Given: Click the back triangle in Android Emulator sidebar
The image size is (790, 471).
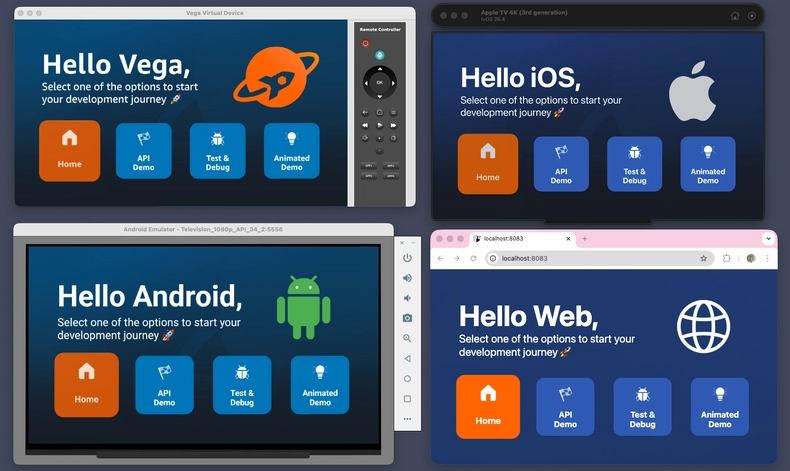Looking at the screenshot, I should (x=407, y=359).
